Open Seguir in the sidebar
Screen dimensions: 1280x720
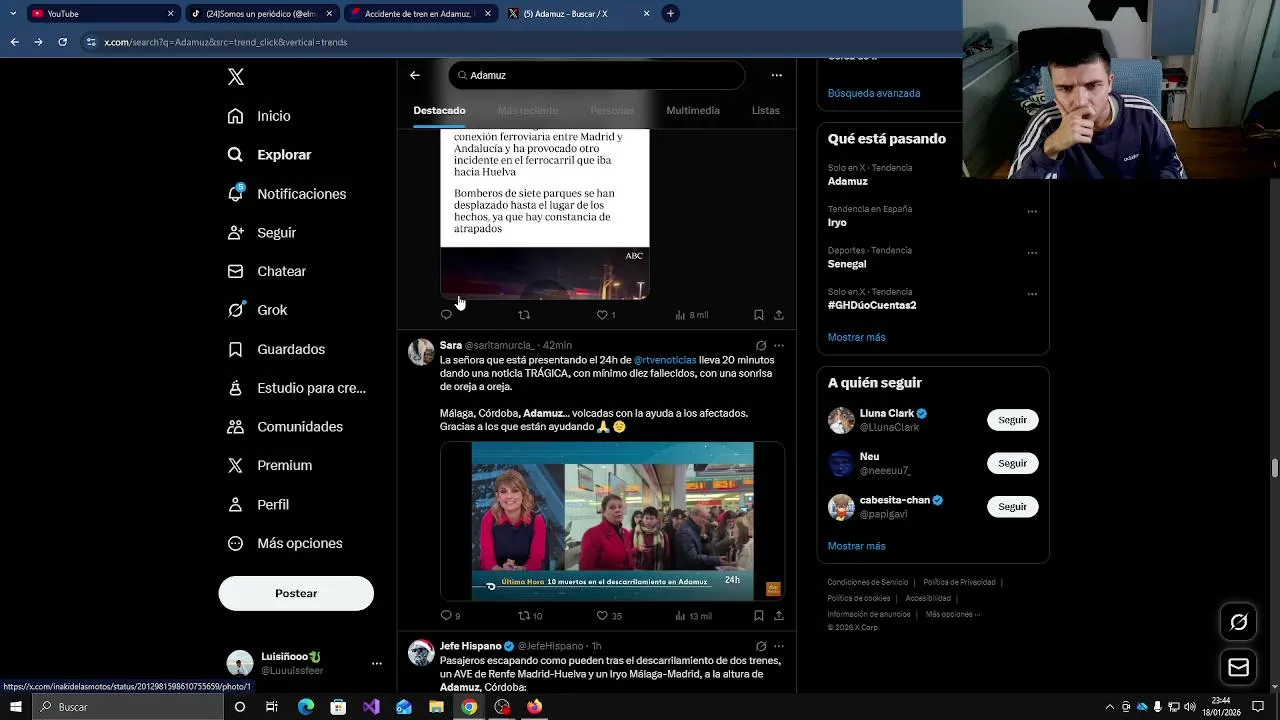click(x=261, y=233)
